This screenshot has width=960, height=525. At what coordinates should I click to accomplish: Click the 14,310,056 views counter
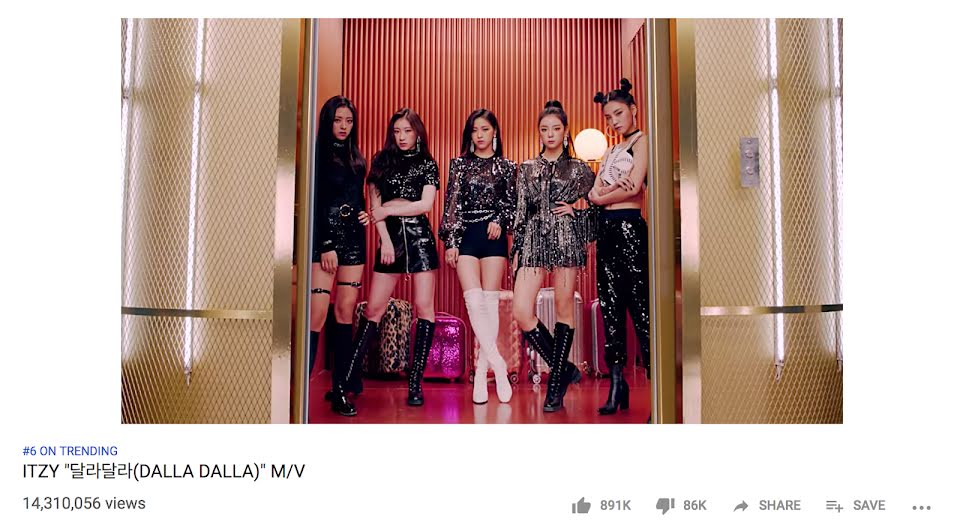tap(84, 504)
